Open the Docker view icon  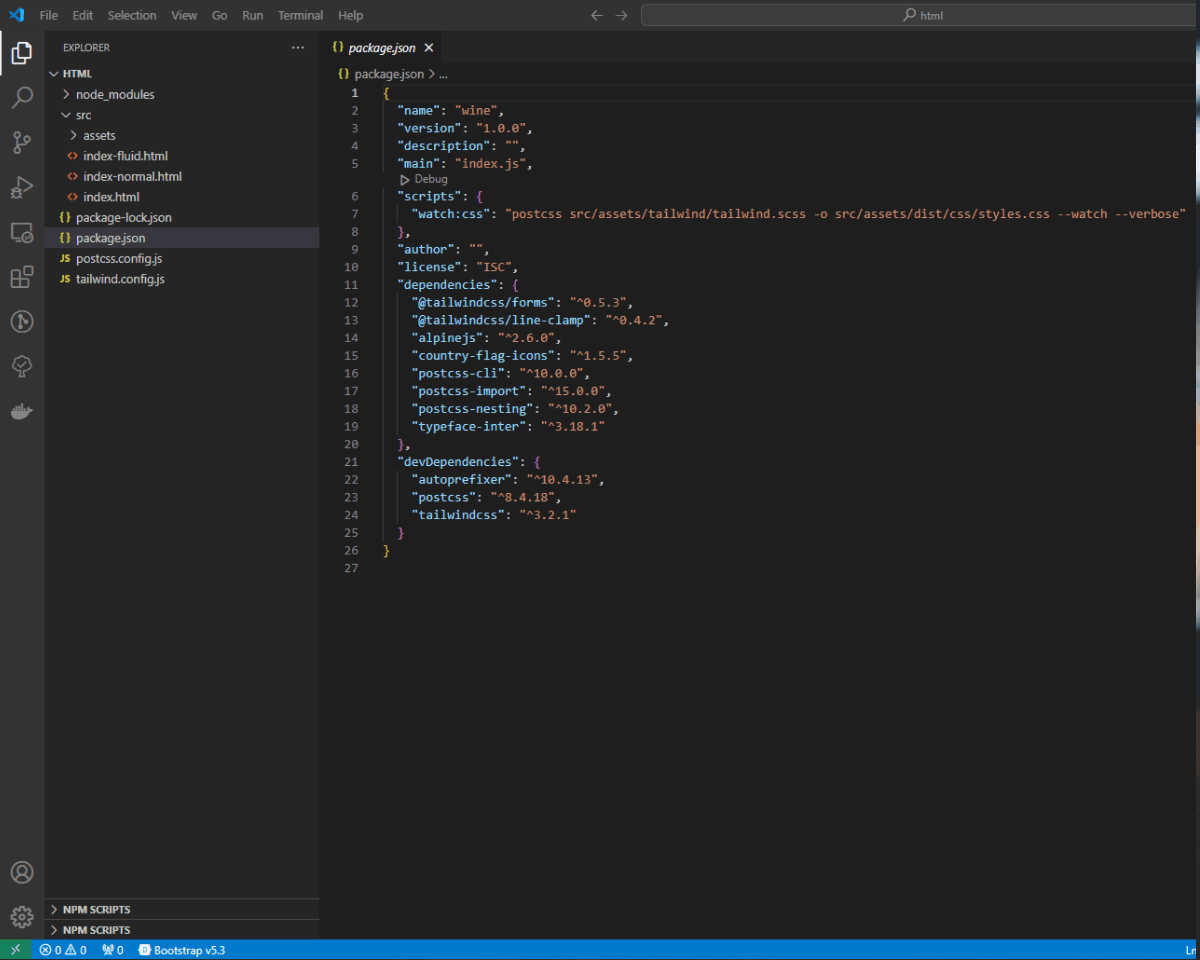(21, 411)
